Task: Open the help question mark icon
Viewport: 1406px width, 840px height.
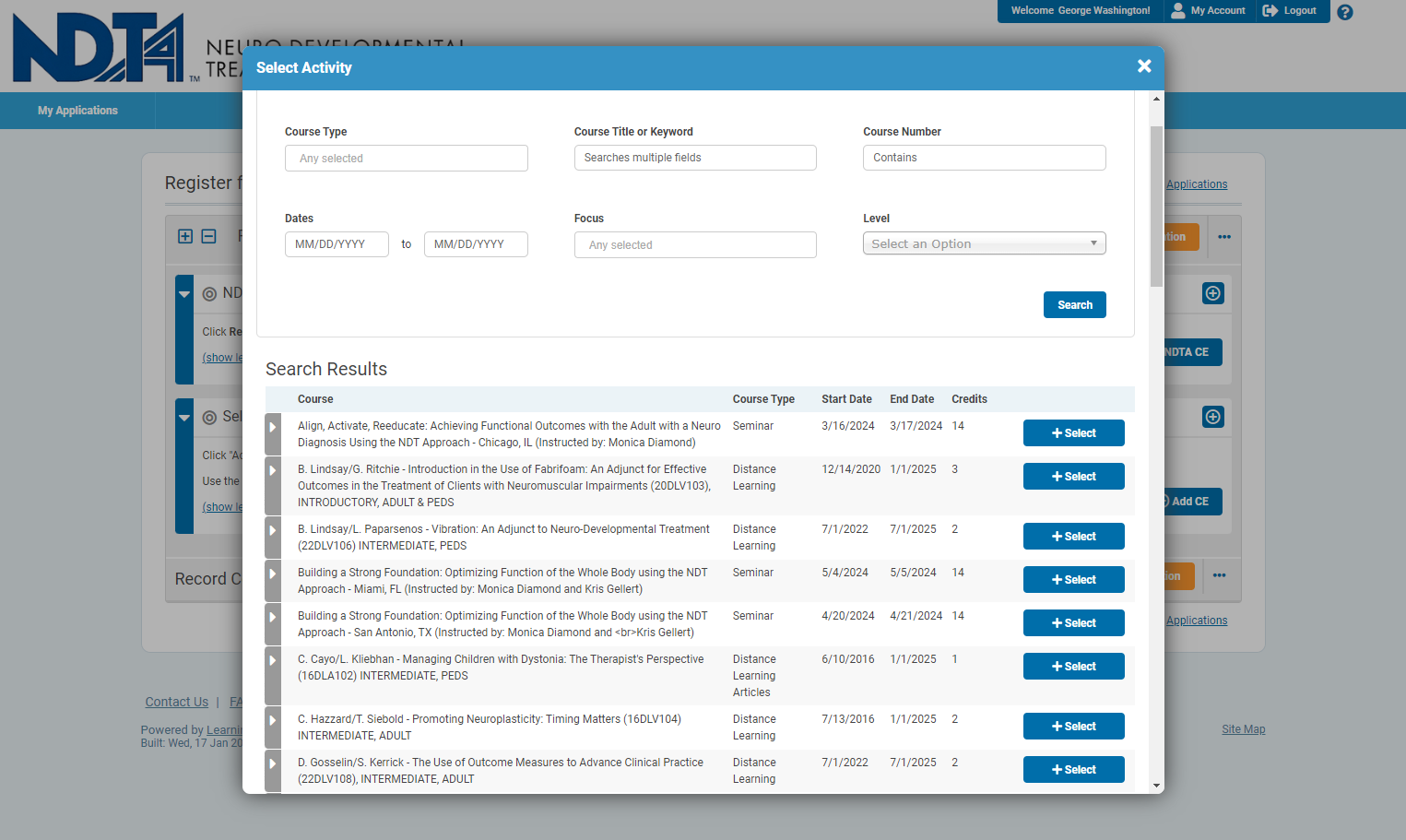Action: click(x=1345, y=12)
